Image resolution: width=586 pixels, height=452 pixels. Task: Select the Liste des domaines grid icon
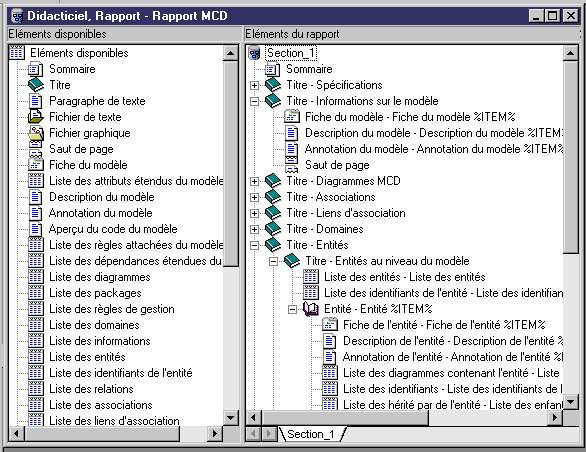(x=36, y=325)
